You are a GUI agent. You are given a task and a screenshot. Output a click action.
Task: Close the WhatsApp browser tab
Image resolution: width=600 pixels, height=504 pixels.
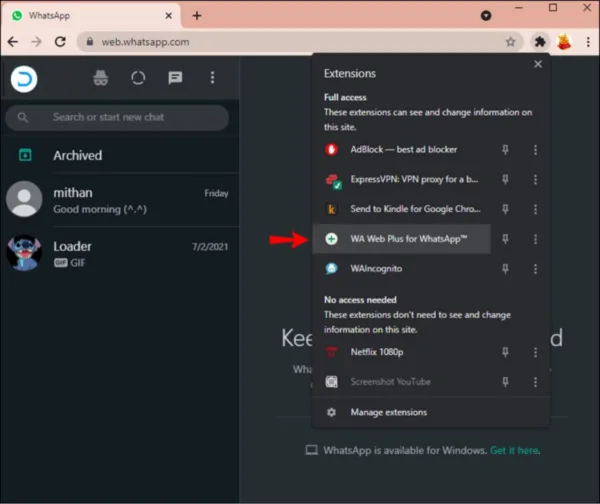[x=168, y=16]
